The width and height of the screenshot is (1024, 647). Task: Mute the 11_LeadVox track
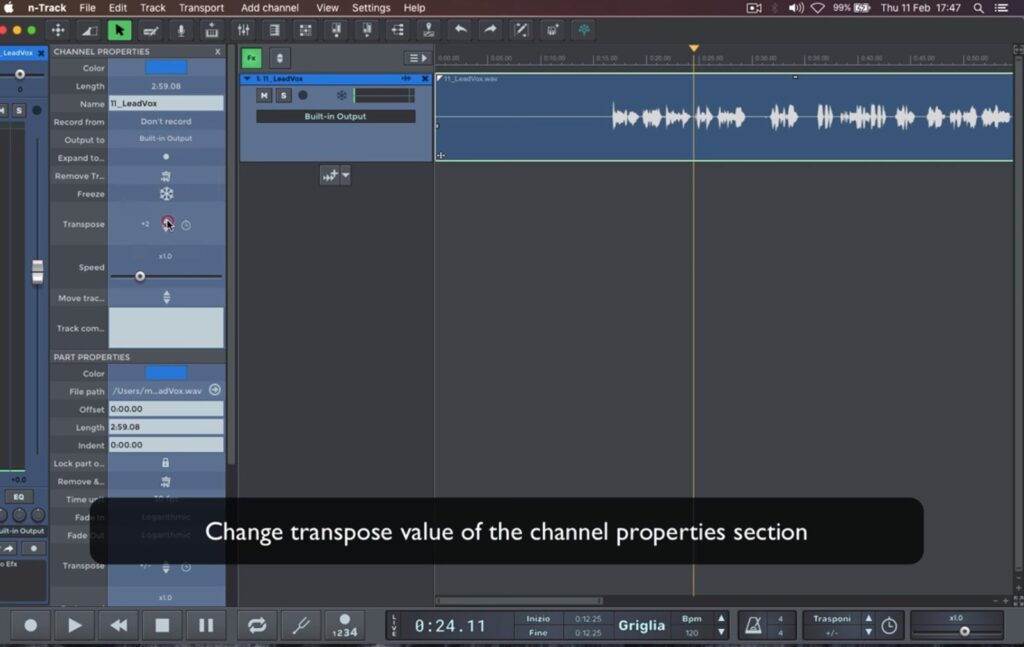tap(264, 95)
